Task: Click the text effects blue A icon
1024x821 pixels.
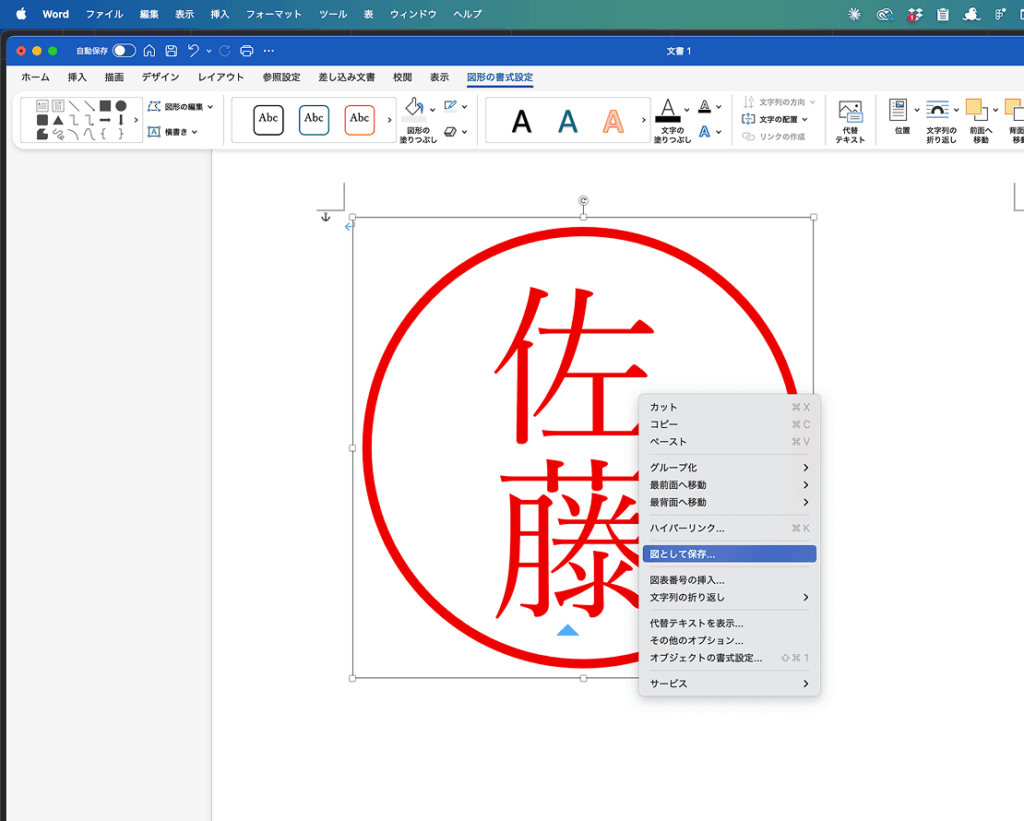Action: [x=705, y=132]
